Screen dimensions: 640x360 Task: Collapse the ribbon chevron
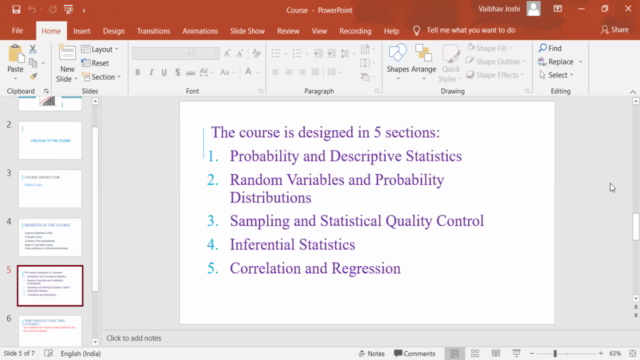[x=633, y=92]
